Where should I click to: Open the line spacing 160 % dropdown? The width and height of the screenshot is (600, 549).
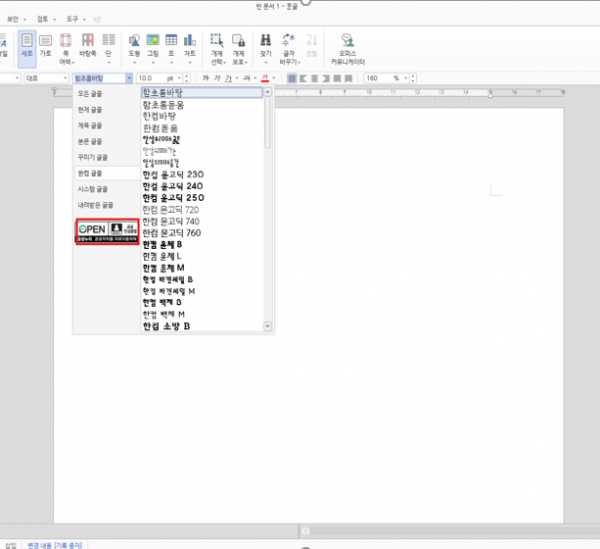pyautogui.click(x=406, y=78)
